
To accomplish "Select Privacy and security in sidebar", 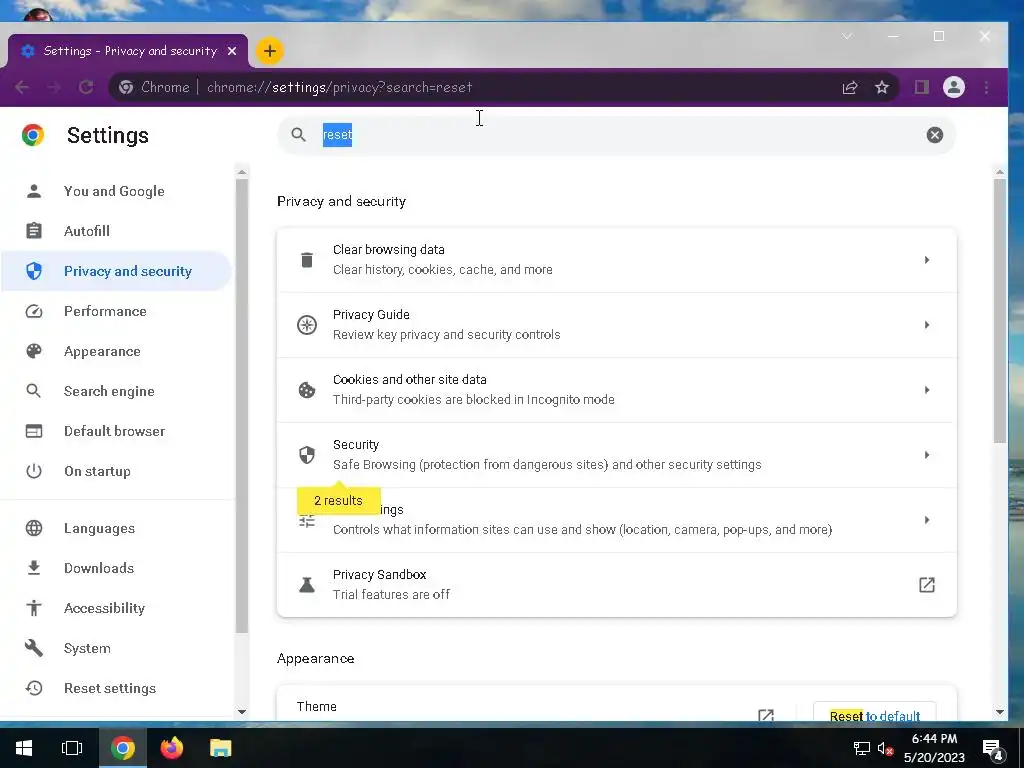I will 116,271.
